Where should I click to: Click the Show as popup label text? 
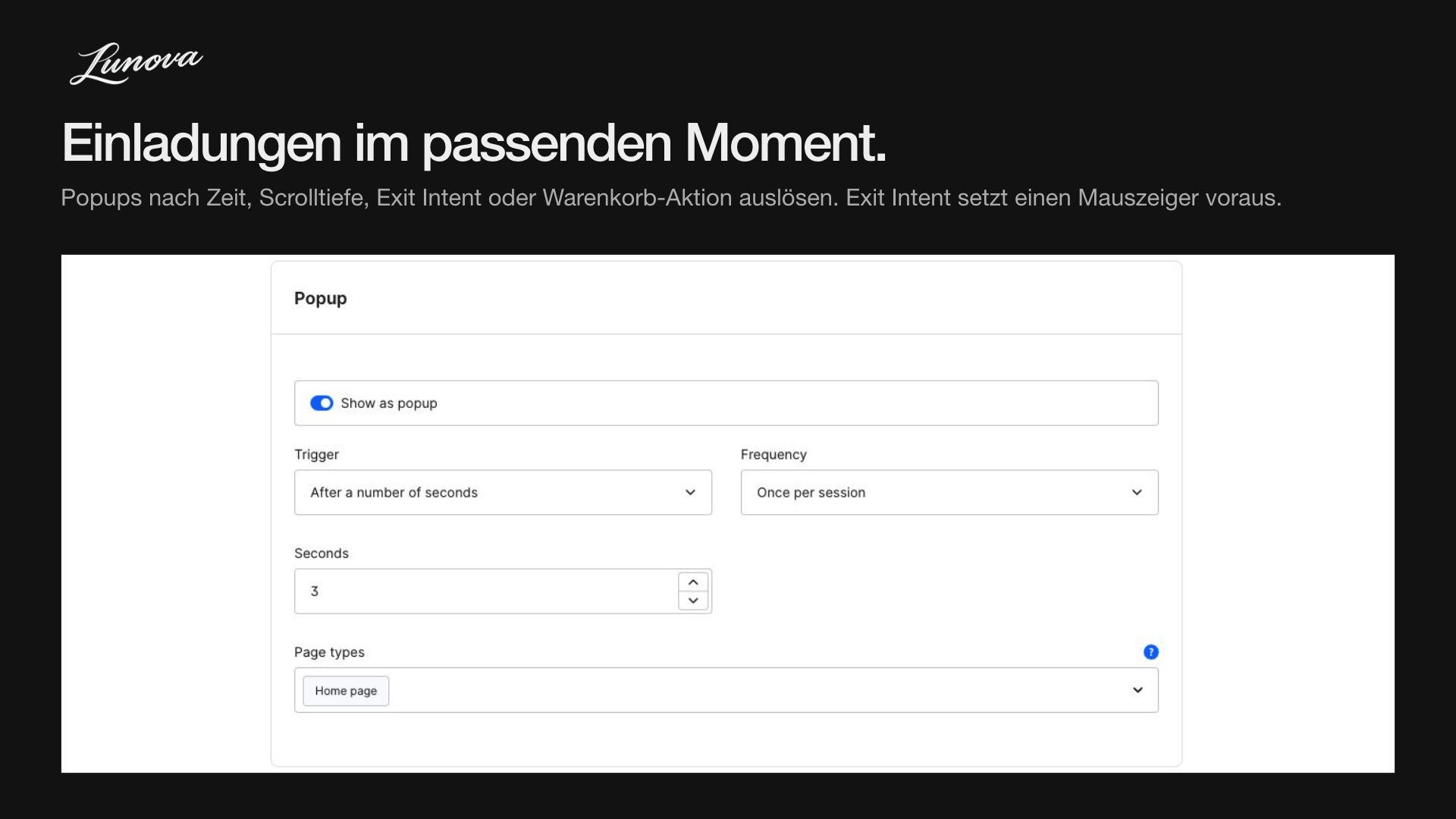[x=389, y=403]
